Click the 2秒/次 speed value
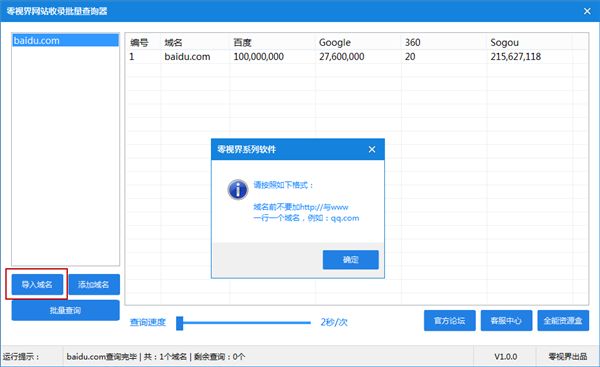The width and height of the screenshot is (600, 367). [x=334, y=322]
